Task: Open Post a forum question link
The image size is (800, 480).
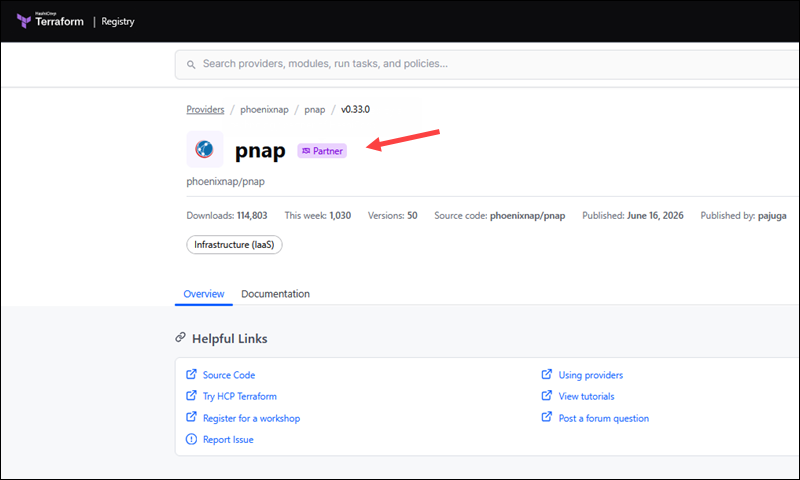Action: [x=604, y=418]
